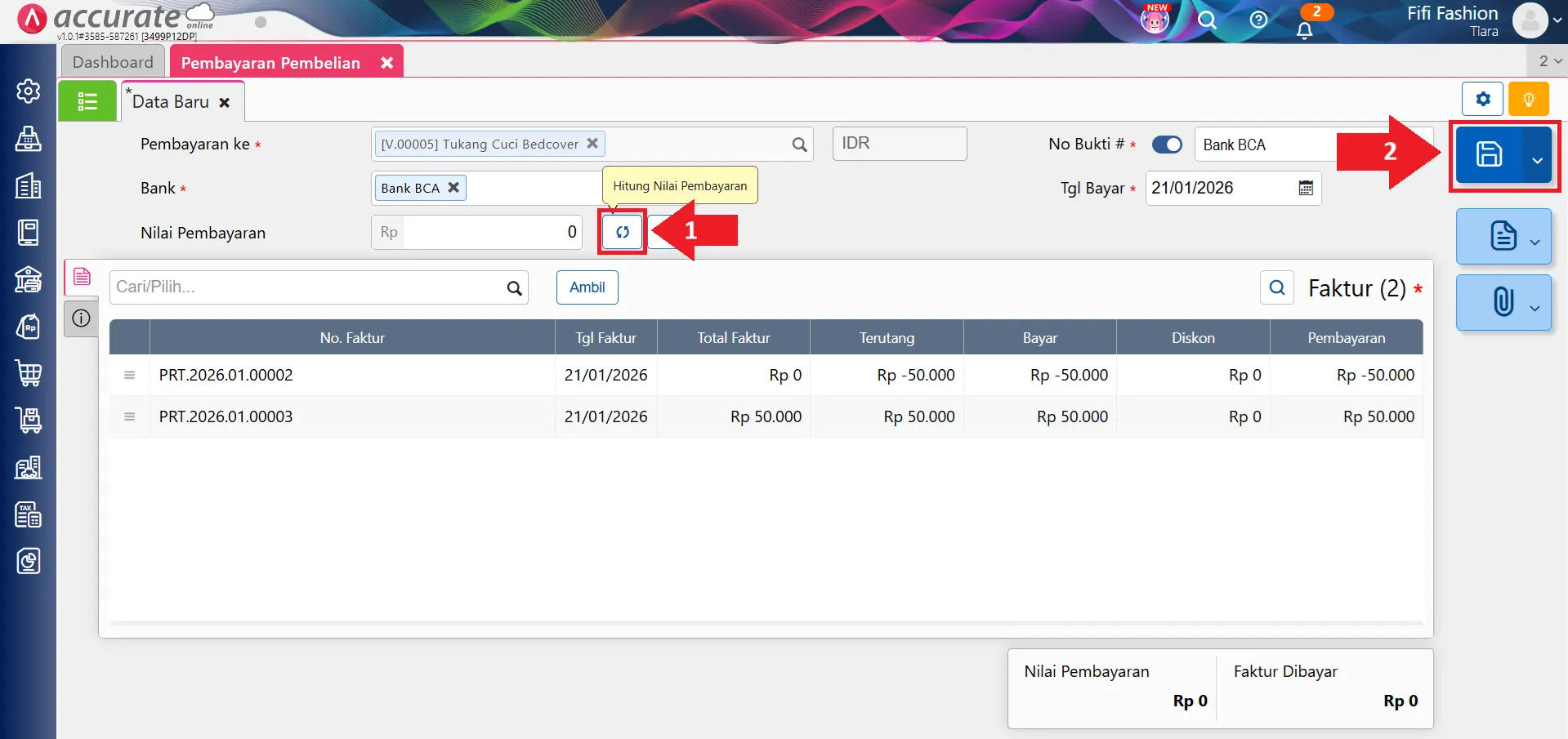Viewport: 1568px width, 739px height.
Task: Open the Info side tab icon
Action: (81, 318)
